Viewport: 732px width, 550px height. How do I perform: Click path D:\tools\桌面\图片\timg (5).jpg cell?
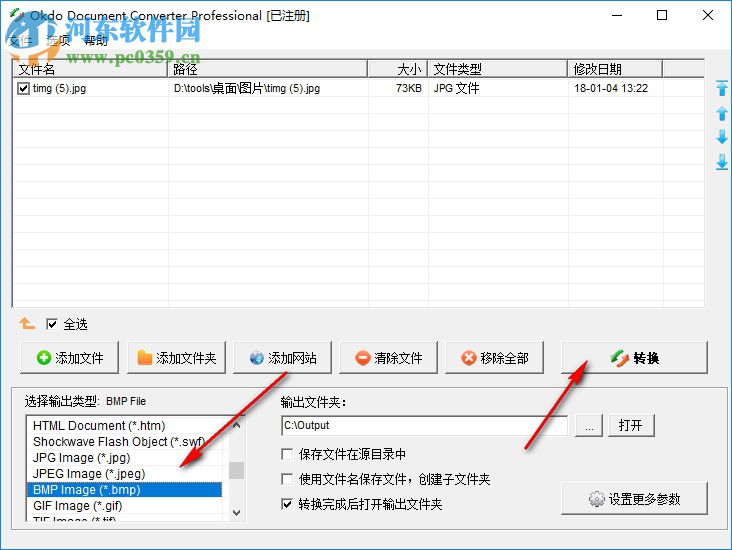(x=247, y=88)
